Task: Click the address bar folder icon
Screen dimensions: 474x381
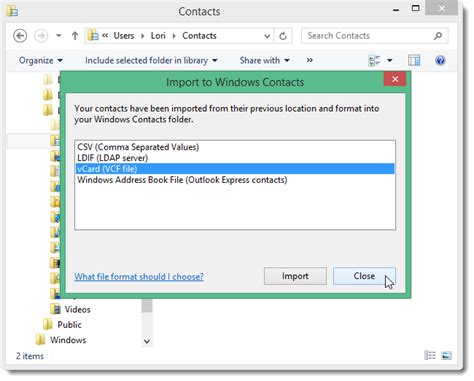Action: point(93,36)
